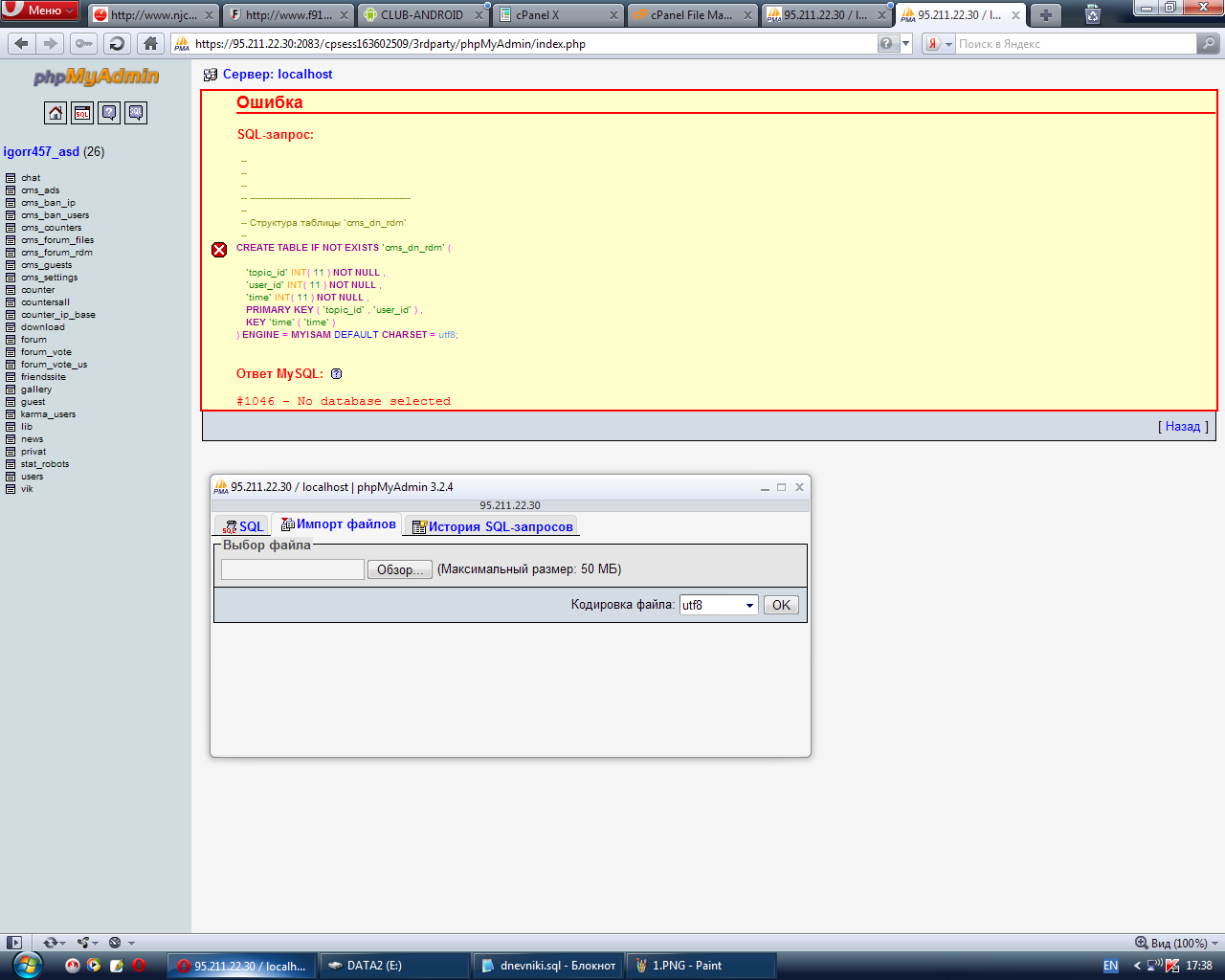The width and height of the screenshot is (1225, 980).
Task: Open a new browser tab
Action: [x=1045, y=15]
